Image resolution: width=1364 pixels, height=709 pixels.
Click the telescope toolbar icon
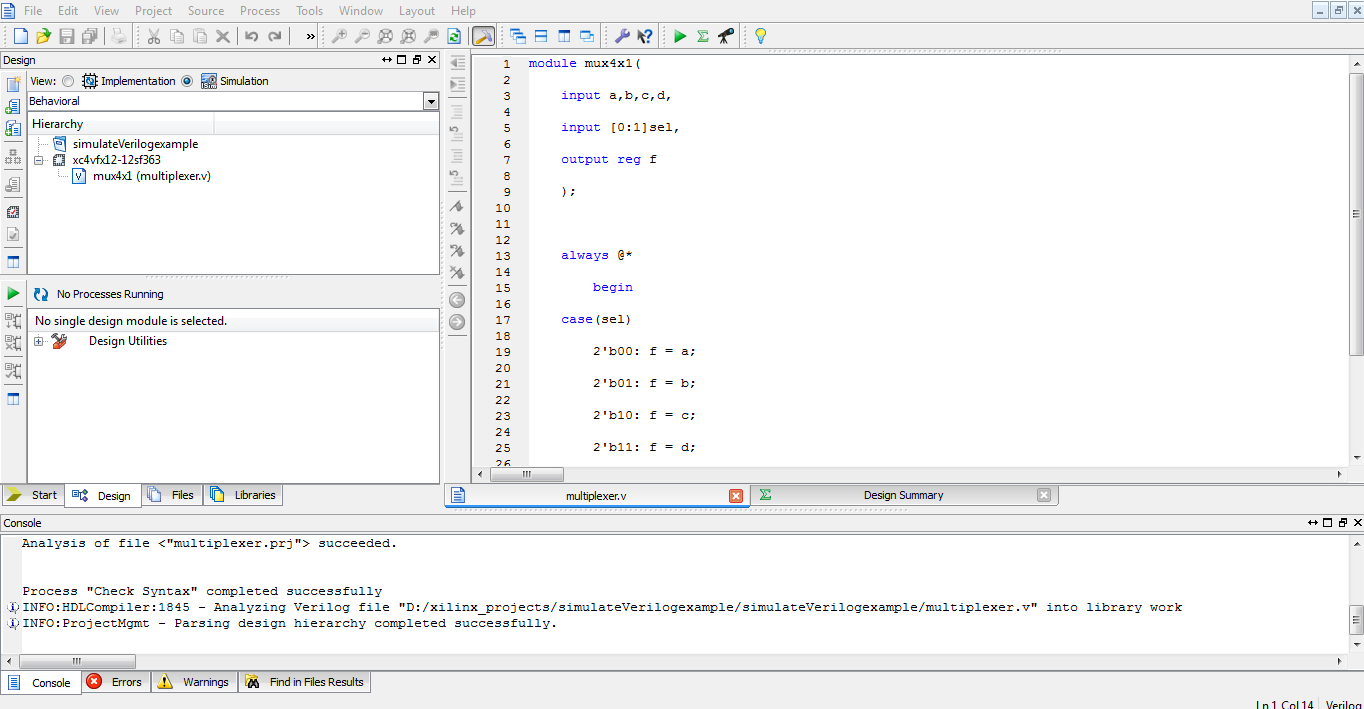pos(726,36)
